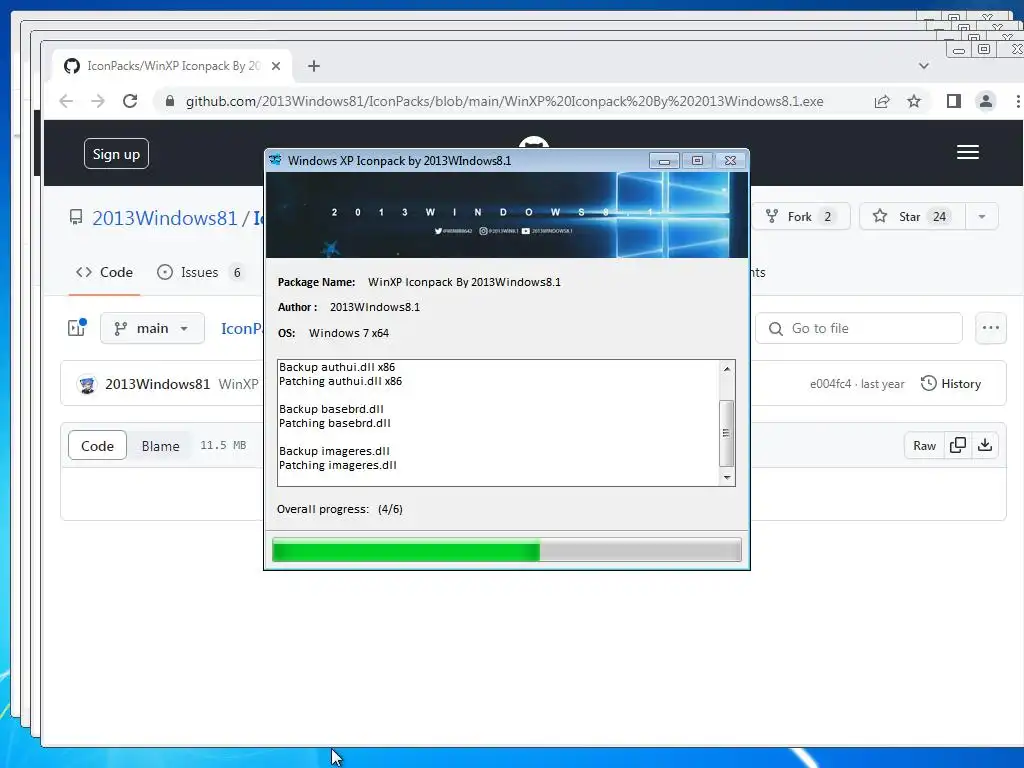Click the author value 2013WIndows8.1
1024x768 pixels.
coord(375,307)
